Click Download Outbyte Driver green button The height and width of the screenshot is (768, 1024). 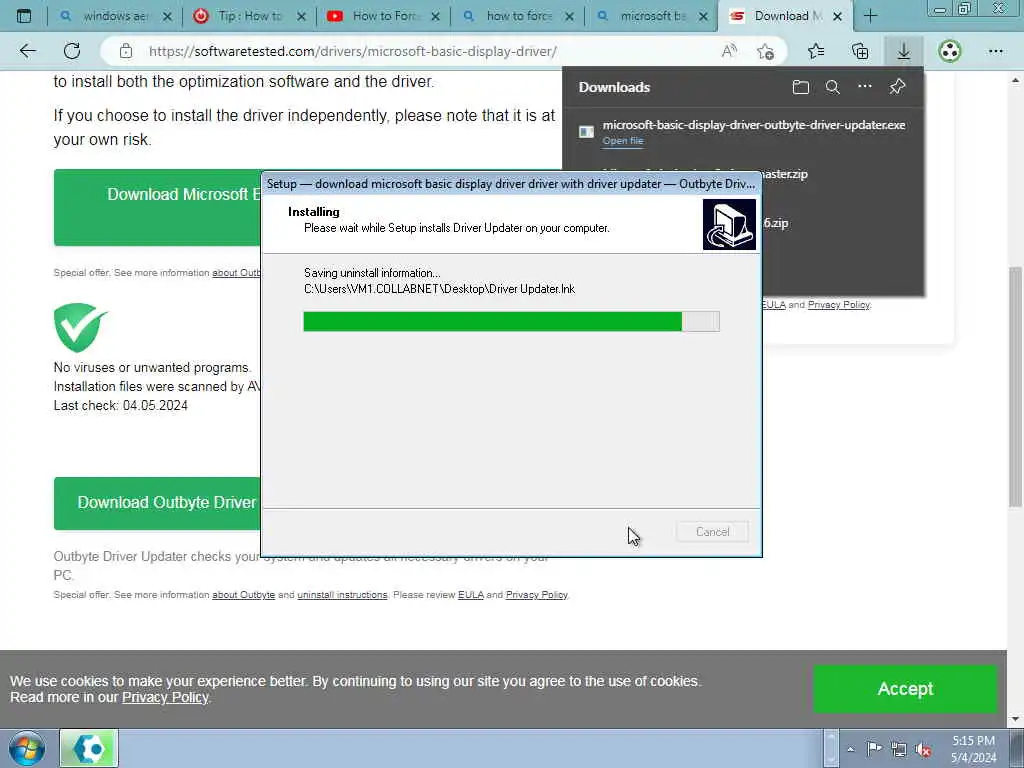point(157,503)
